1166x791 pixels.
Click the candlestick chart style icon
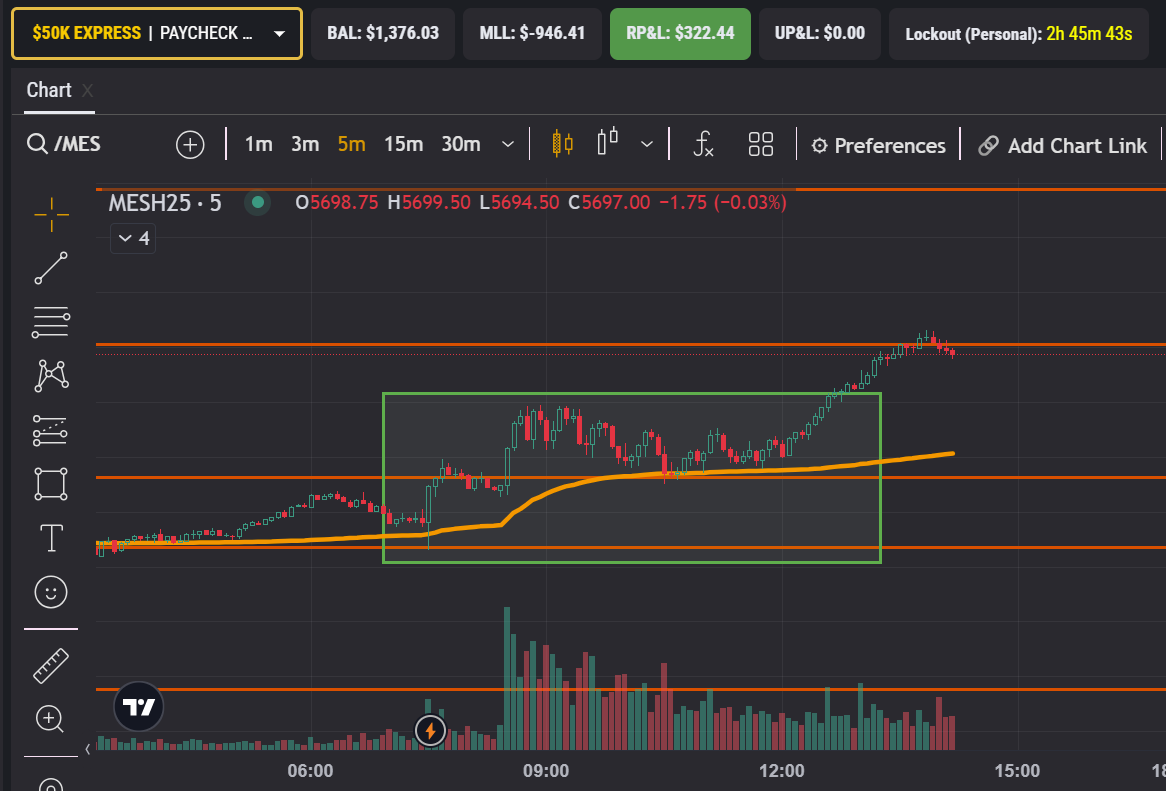[562, 143]
